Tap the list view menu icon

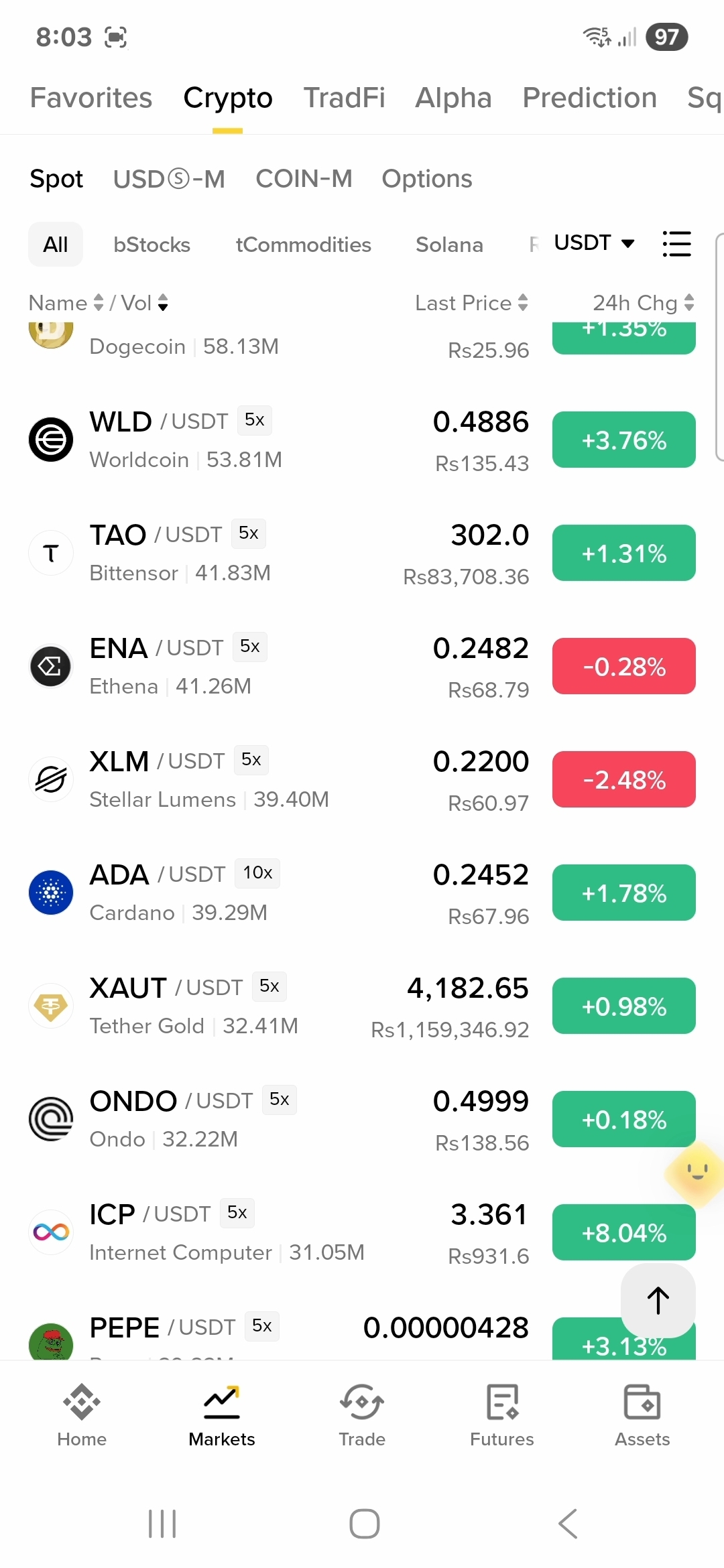[676, 244]
